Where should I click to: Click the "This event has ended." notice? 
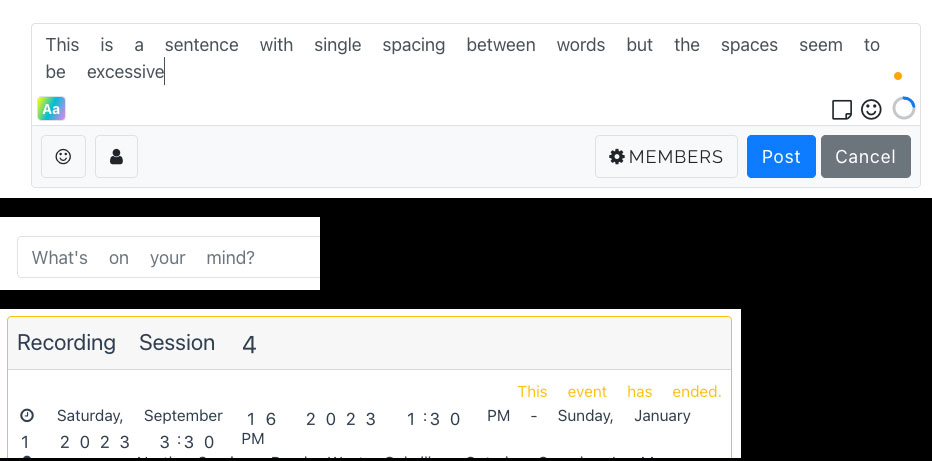(619, 392)
